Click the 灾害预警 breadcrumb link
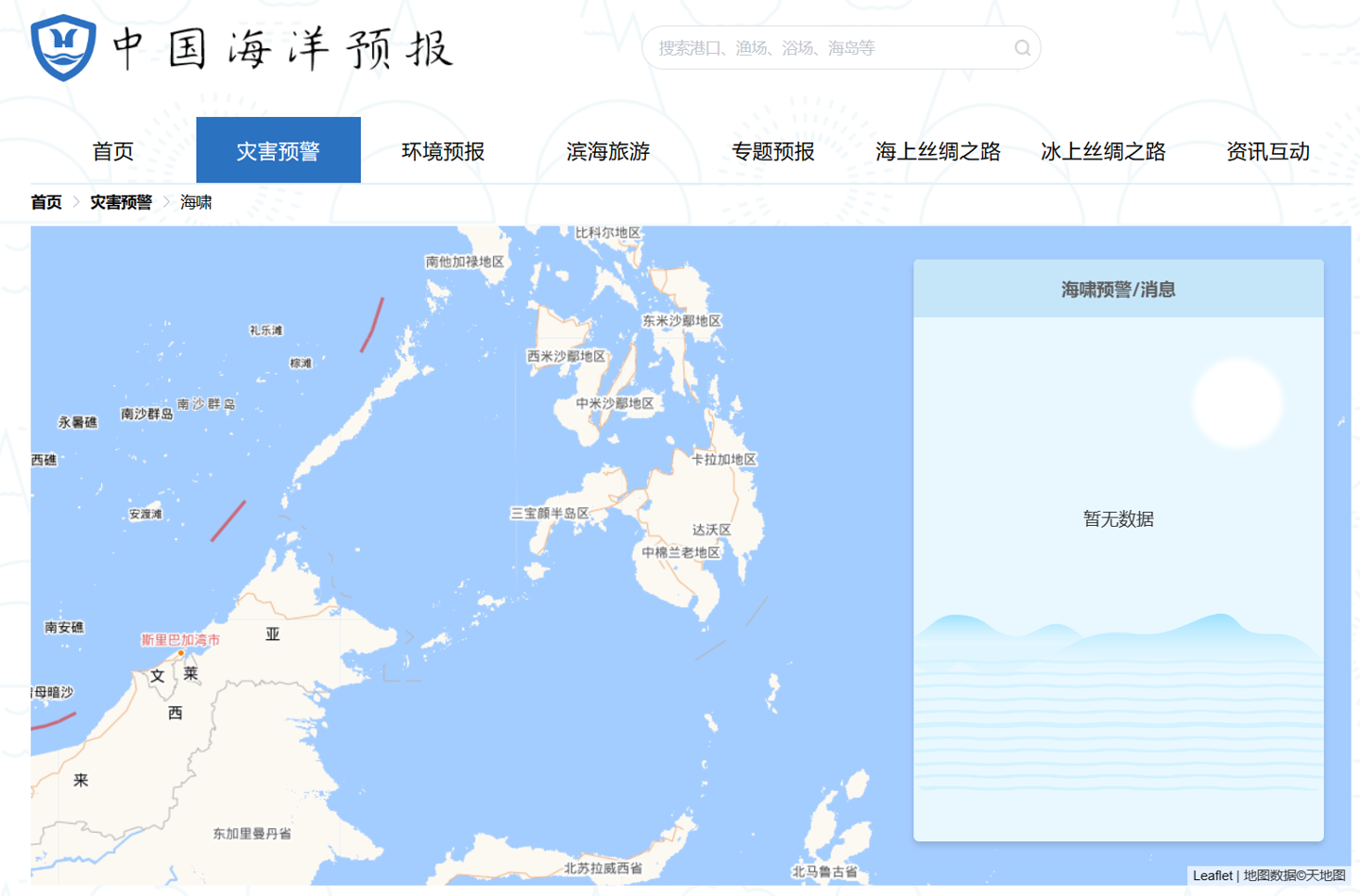This screenshot has width=1360, height=896. [x=121, y=202]
